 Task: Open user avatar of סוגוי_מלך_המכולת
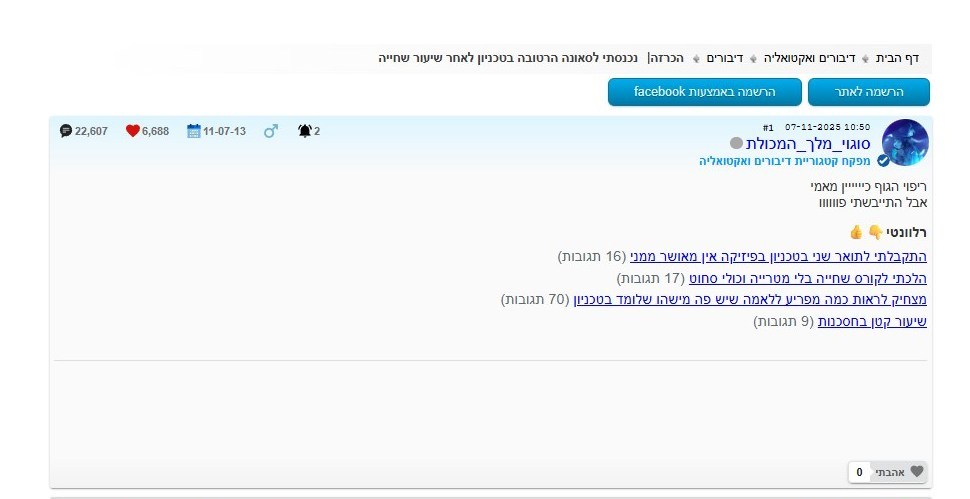[x=905, y=143]
